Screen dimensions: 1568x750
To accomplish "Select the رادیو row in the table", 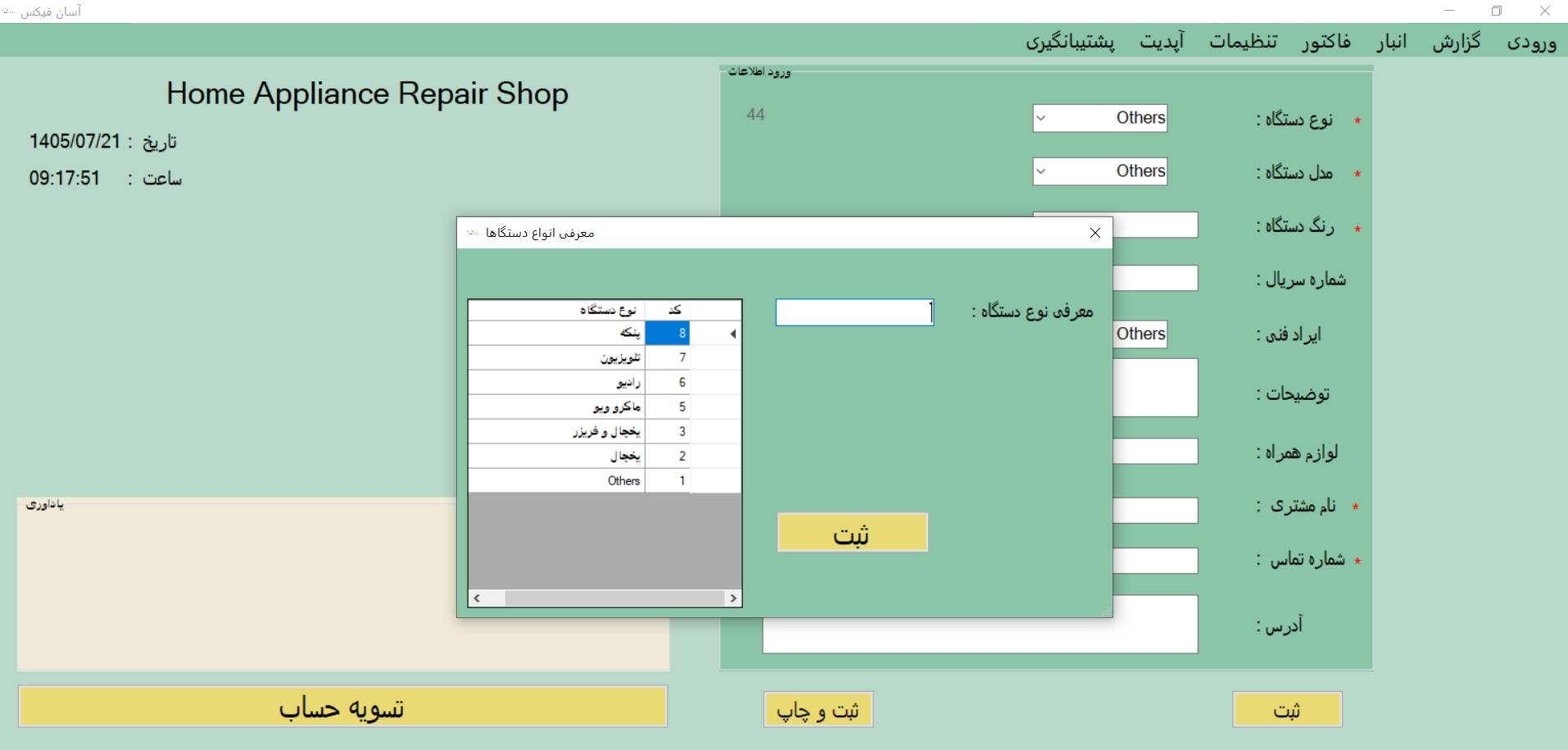I will click(x=605, y=382).
